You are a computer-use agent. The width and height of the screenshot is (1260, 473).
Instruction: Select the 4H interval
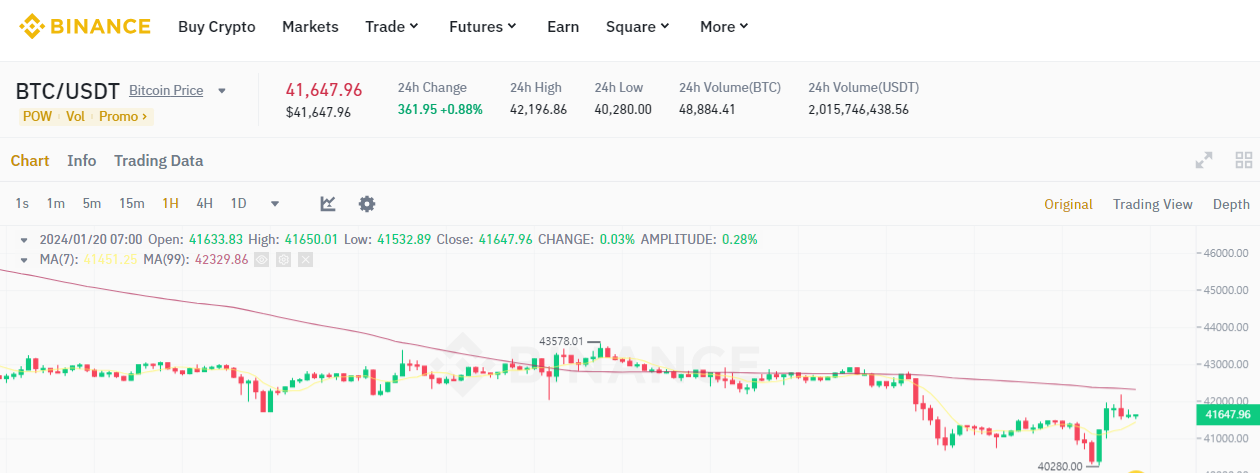pos(205,203)
